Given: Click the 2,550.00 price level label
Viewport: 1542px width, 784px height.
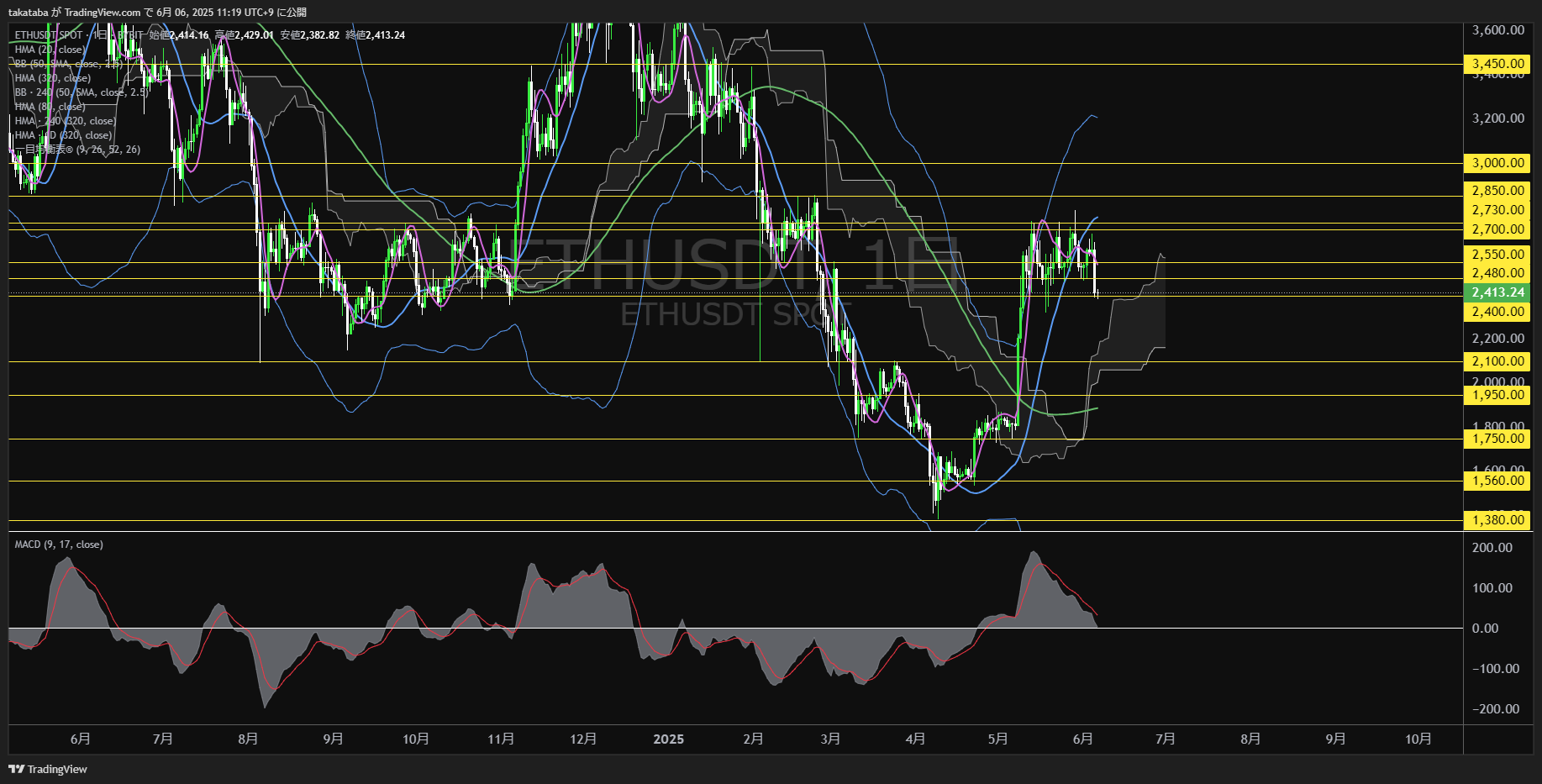Looking at the screenshot, I should click(x=1497, y=255).
